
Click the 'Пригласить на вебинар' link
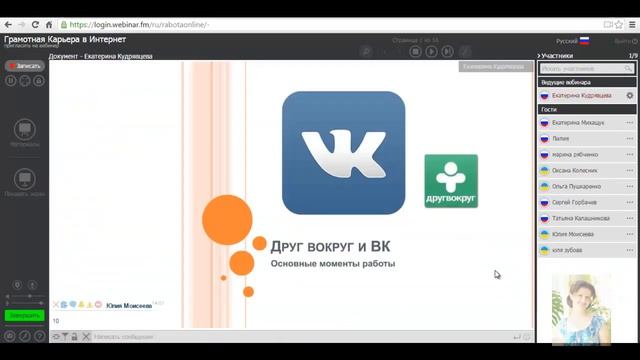click(x=31, y=46)
